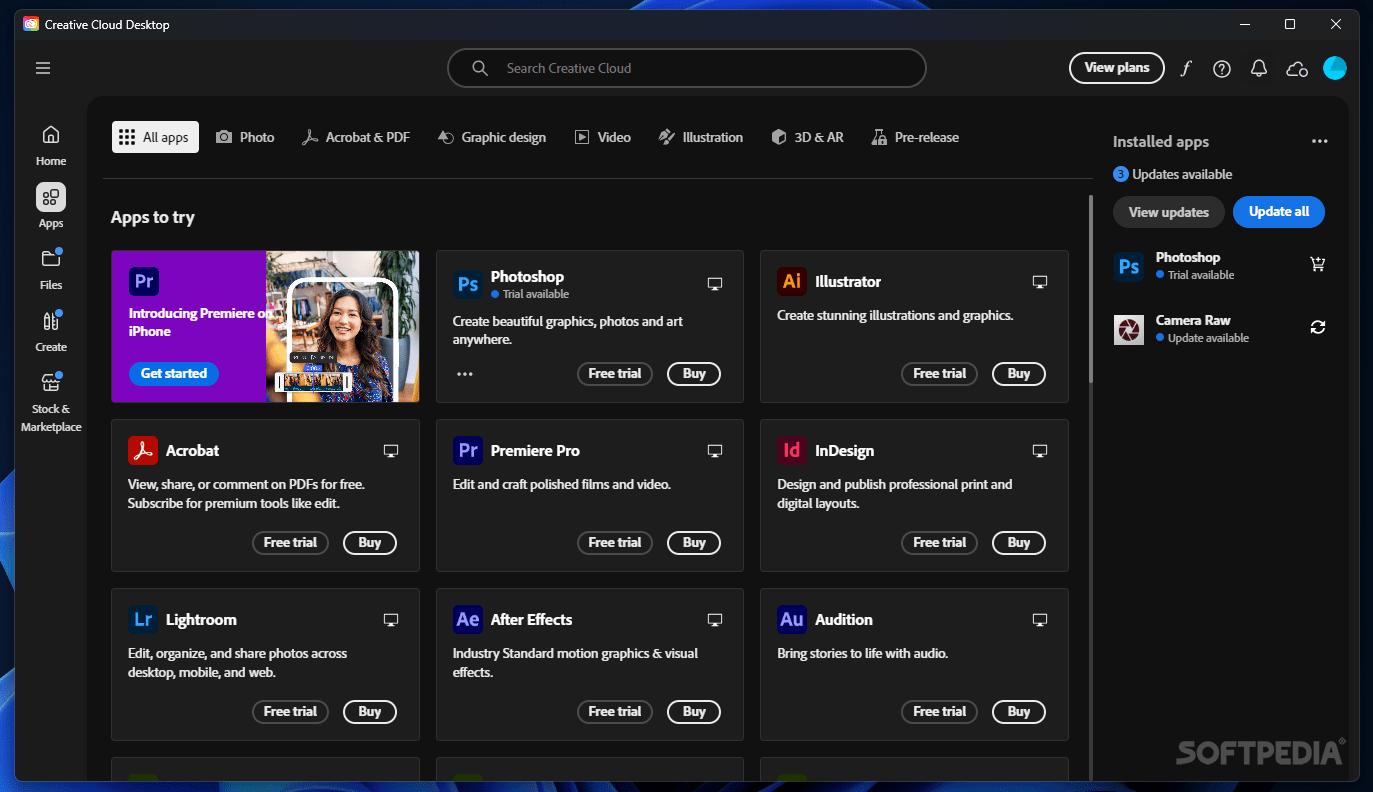Switch to the Photo category tab

coord(245,137)
